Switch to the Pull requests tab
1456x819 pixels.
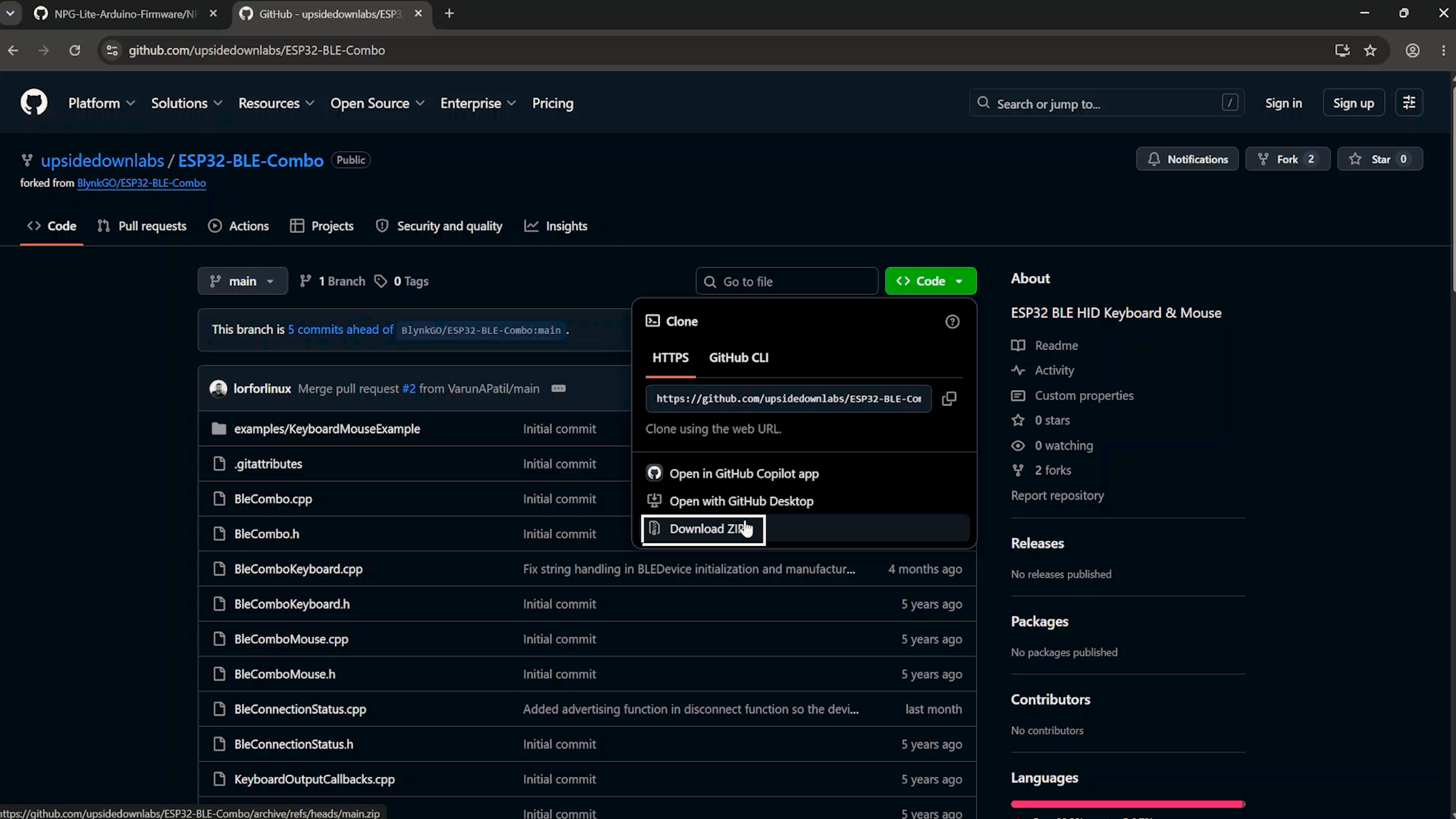coord(142,226)
